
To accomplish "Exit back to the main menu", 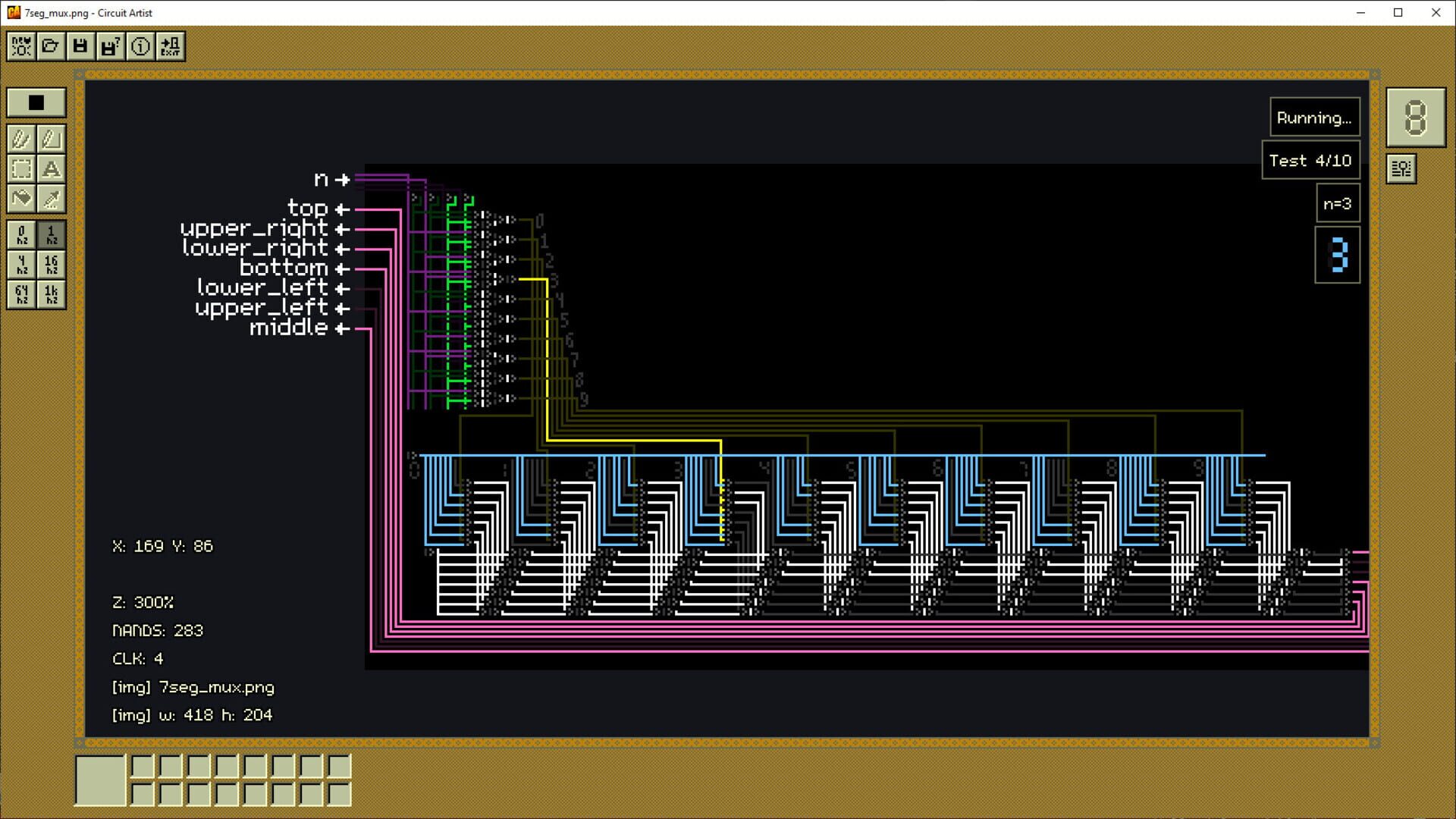I will click(x=171, y=45).
